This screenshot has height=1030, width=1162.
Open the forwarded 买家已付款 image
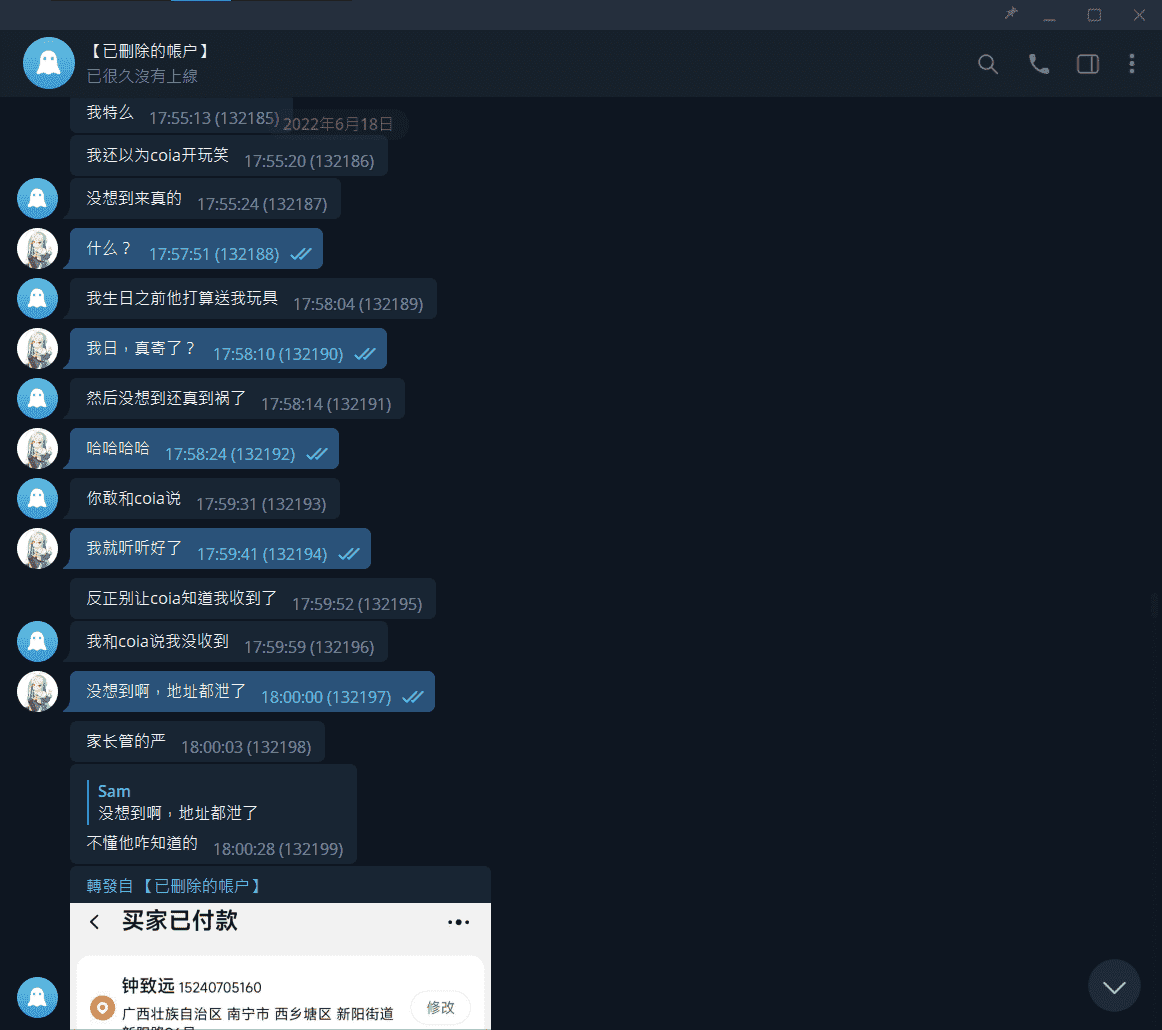click(x=280, y=966)
